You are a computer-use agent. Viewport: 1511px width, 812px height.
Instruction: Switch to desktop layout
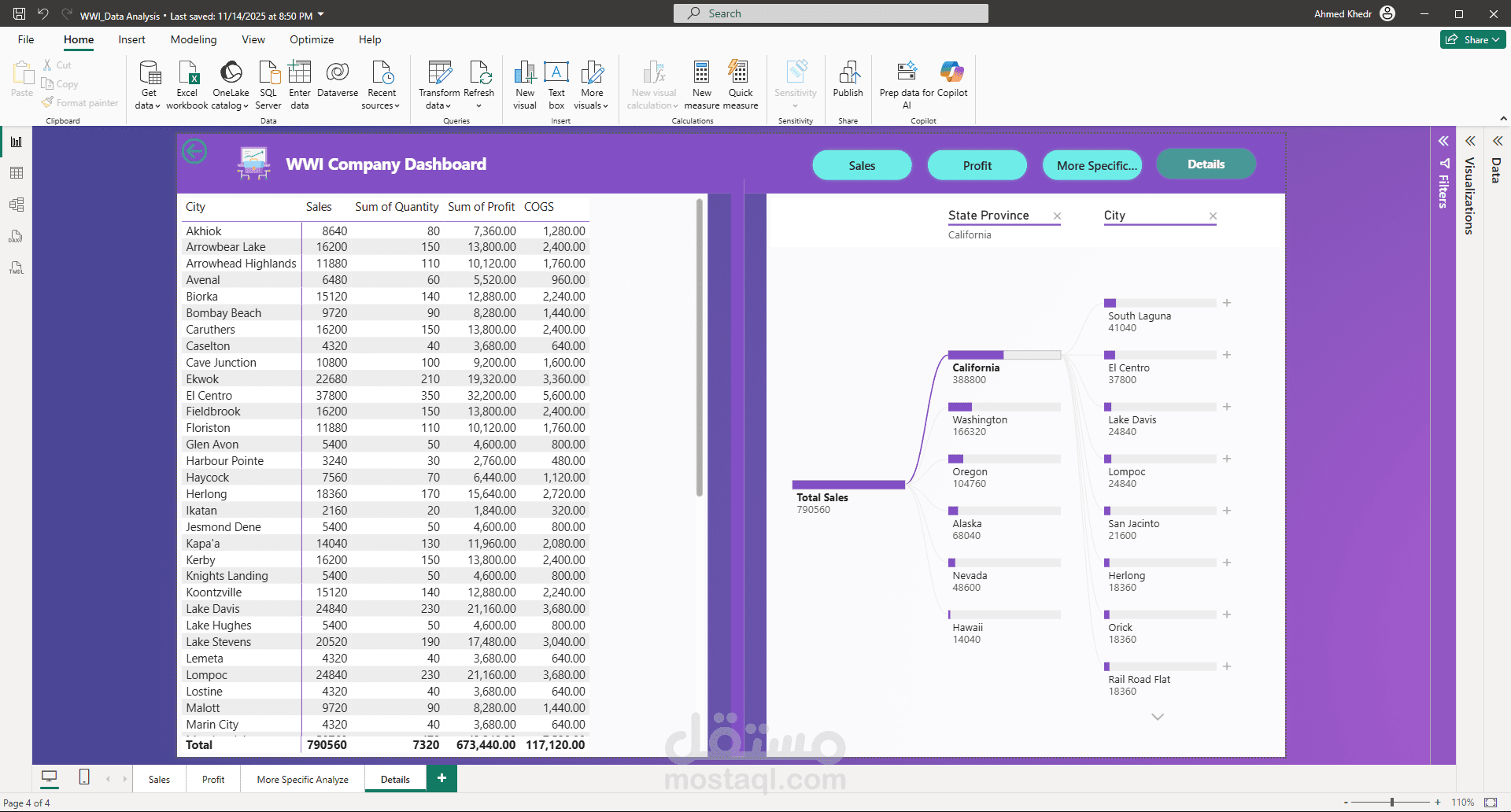pyautogui.click(x=50, y=777)
